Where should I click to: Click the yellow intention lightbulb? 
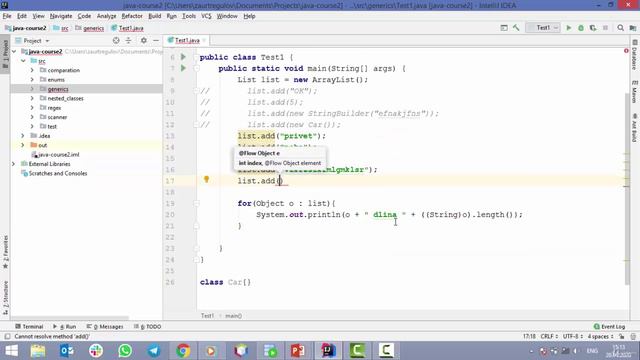tap(207, 179)
